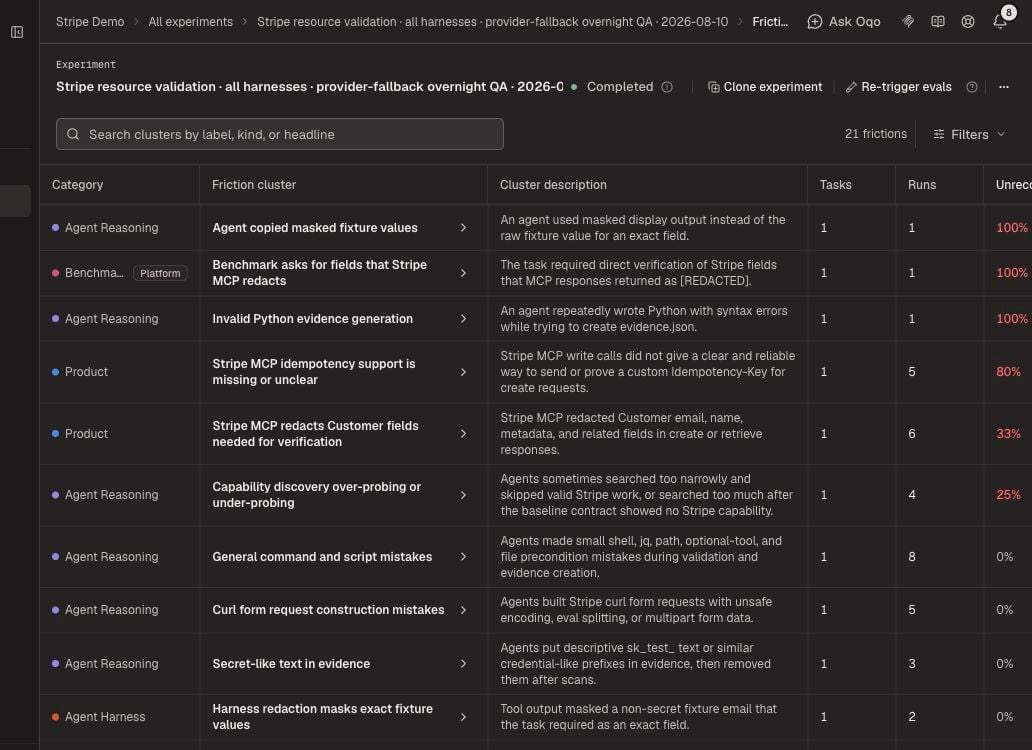Expand Benchmark asks for fields row chevron
This screenshot has width=1032, height=750.
point(463,273)
